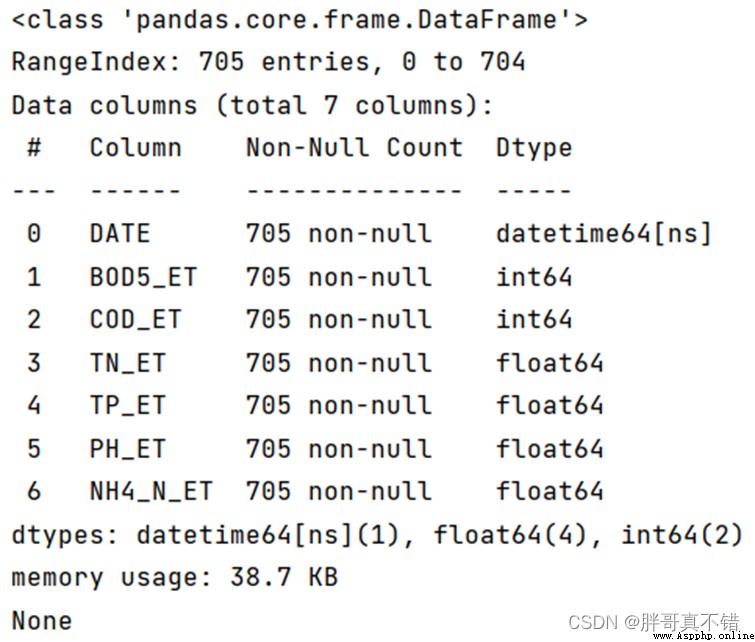Click the datetime64[ns] dtype in DATE row
This screenshot has height=642, width=755.
pyautogui.click(x=604, y=234)
